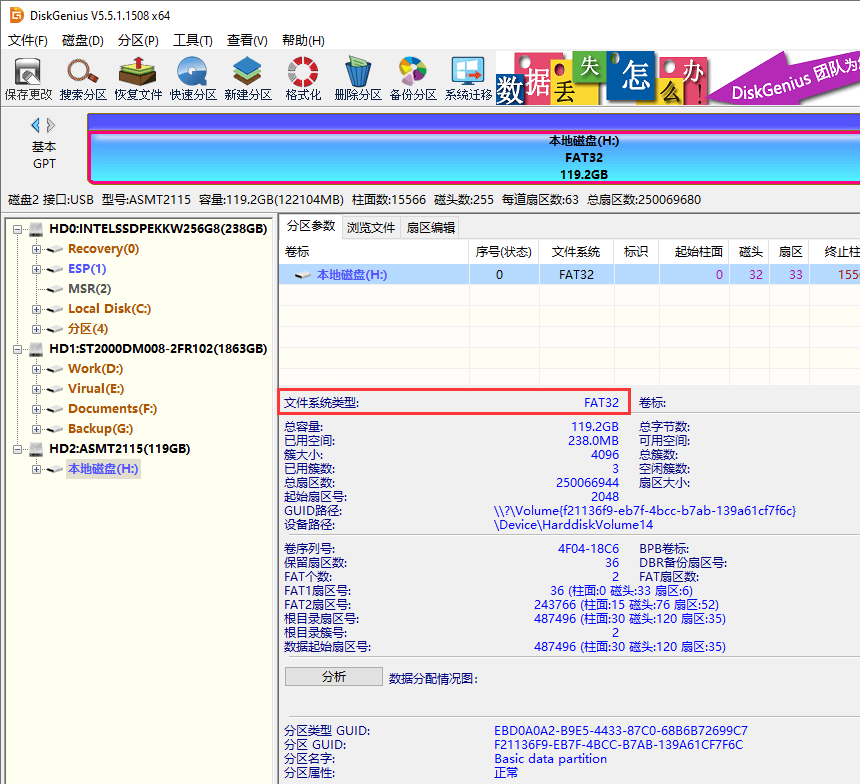Click the used space value 238.0MB
The image size is (860, 784).
(593, 441)
